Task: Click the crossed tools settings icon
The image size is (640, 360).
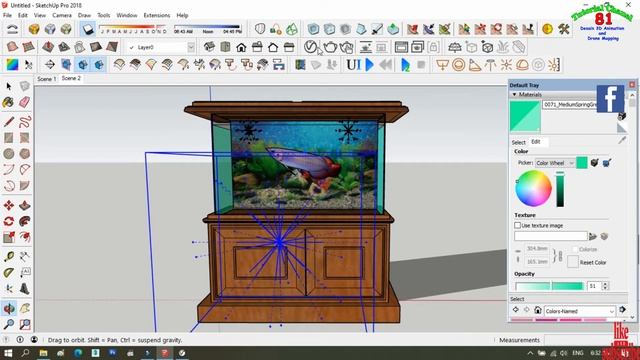Action: [x=564, y=29]
